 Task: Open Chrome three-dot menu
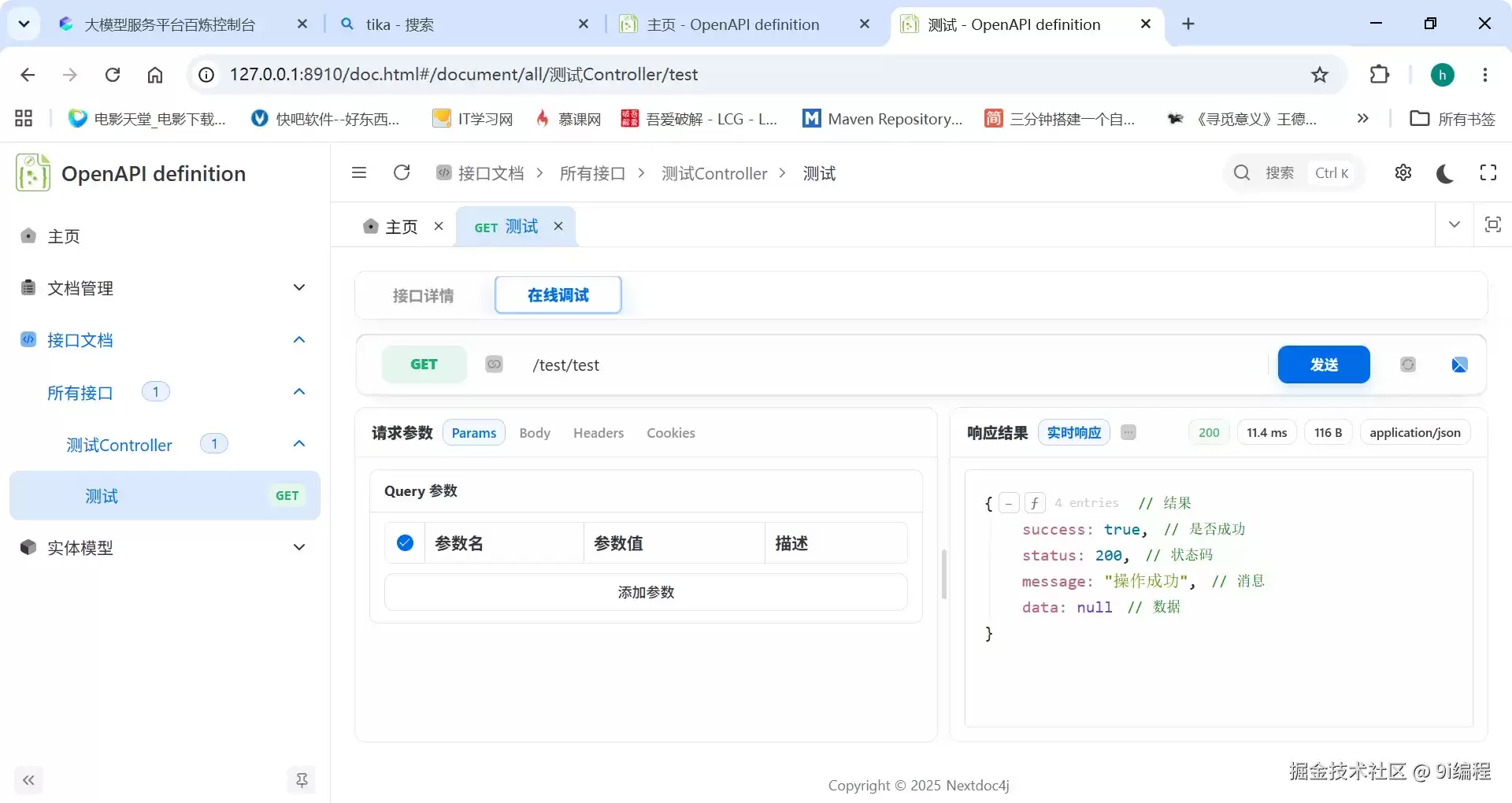(1485, 75)
